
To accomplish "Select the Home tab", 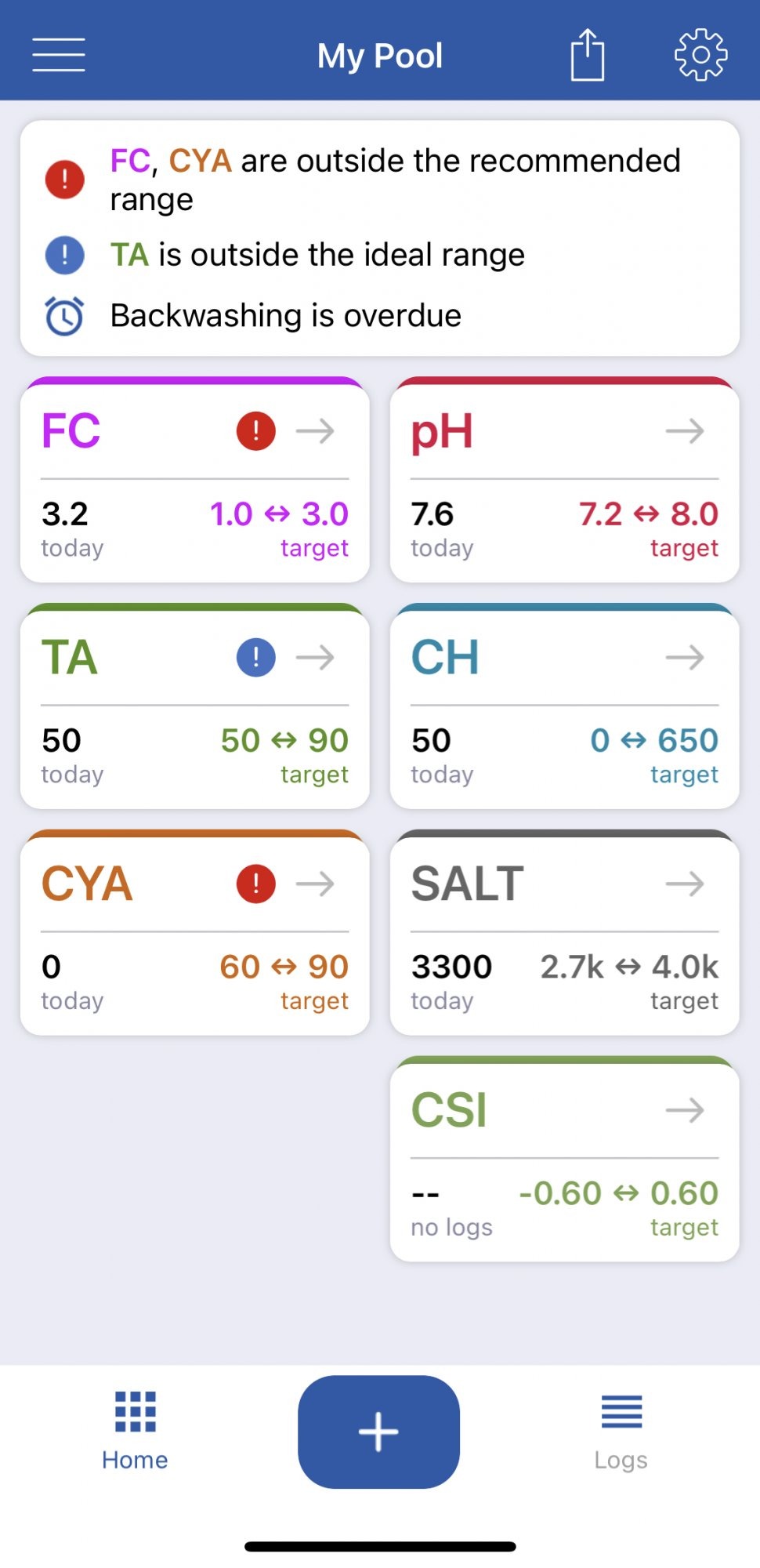I will coord(135,1432).
